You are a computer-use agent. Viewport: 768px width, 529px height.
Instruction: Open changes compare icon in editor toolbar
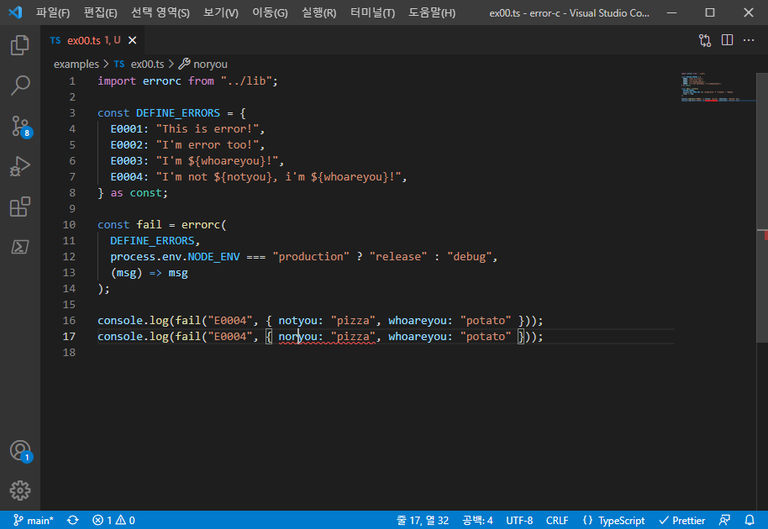[x=705, y=40]
